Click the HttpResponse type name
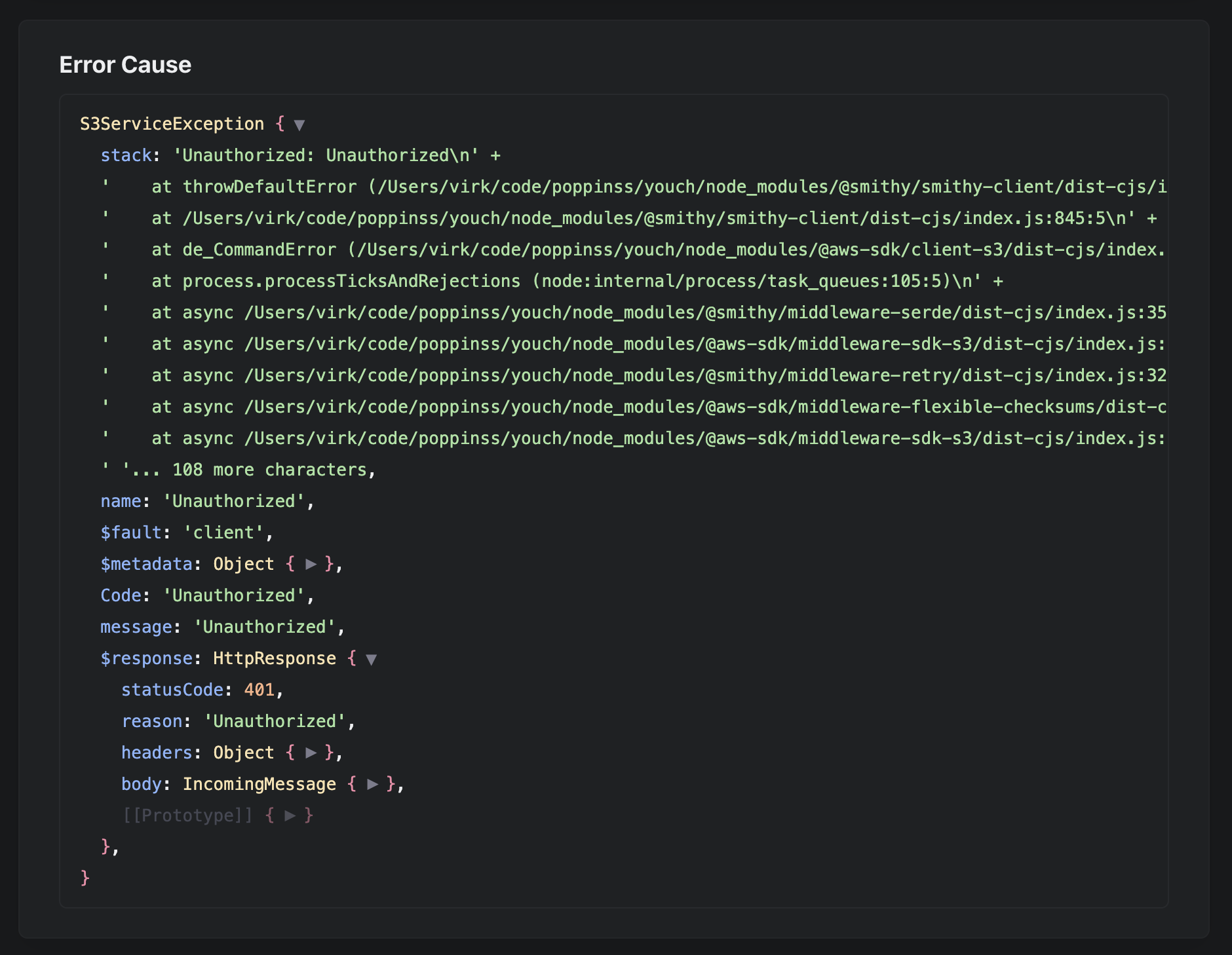The width and height of the screenshot is (1232, 955). [275, 658]
